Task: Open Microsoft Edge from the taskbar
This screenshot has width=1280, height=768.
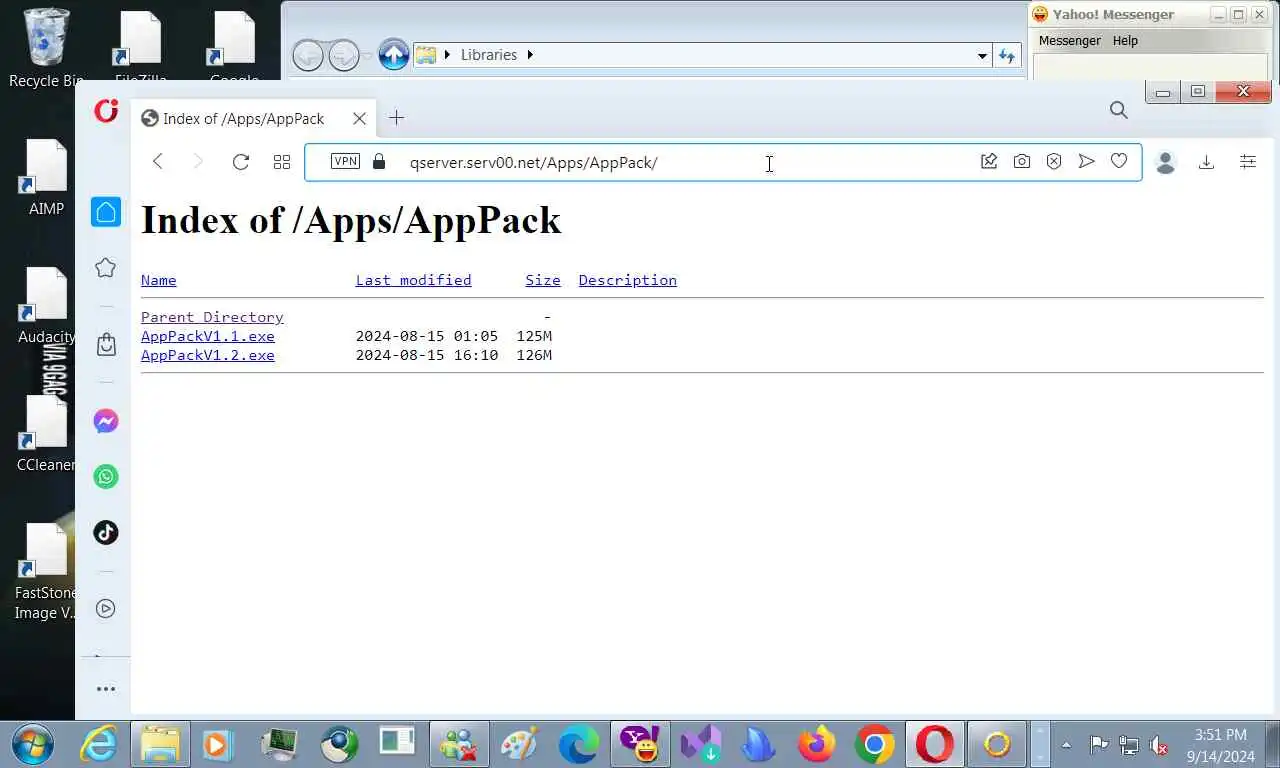Action: click(578, 744)
